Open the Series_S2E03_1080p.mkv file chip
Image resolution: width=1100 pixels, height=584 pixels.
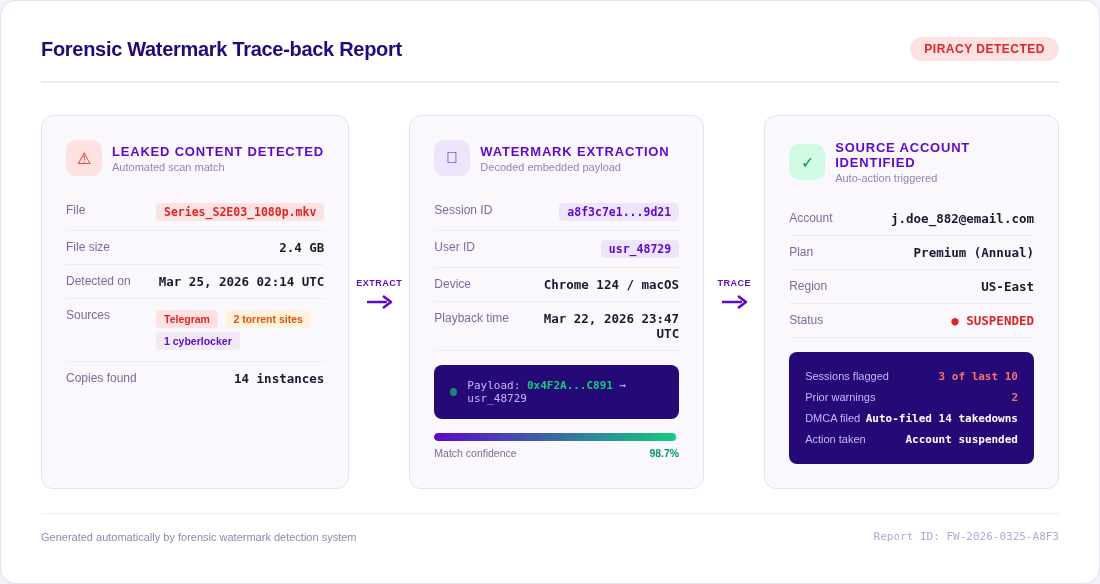tap(240, 212)
